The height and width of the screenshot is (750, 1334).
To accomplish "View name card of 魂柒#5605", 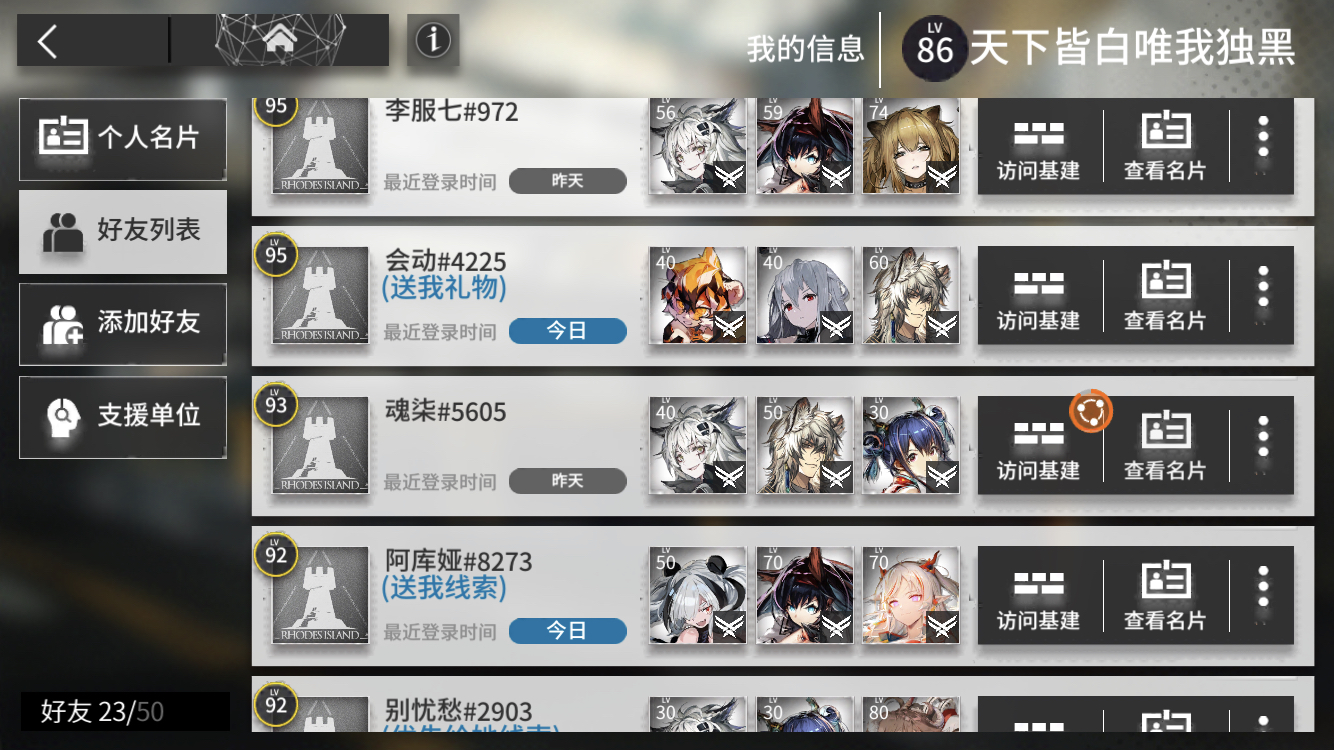I will click(x=1165, y=446).
